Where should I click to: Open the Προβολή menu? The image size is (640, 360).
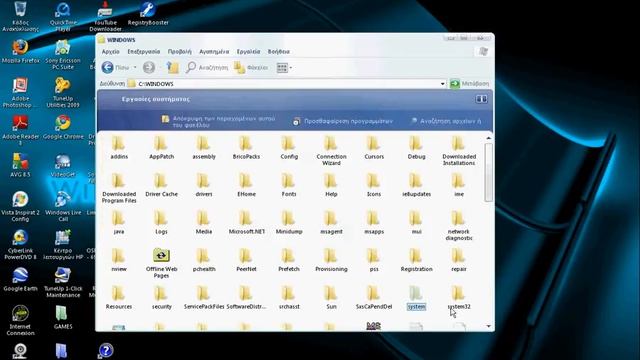click(x=180, y=51)
